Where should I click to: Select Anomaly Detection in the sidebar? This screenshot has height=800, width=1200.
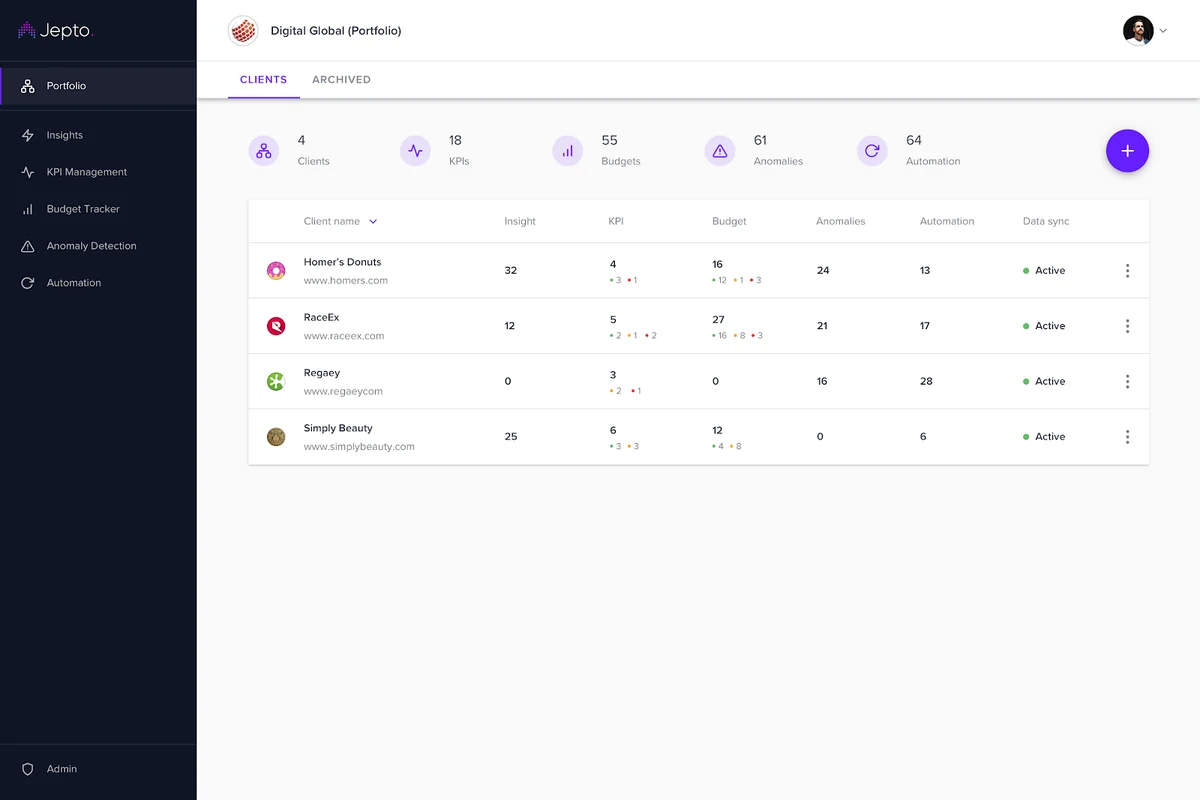point(84,245)
